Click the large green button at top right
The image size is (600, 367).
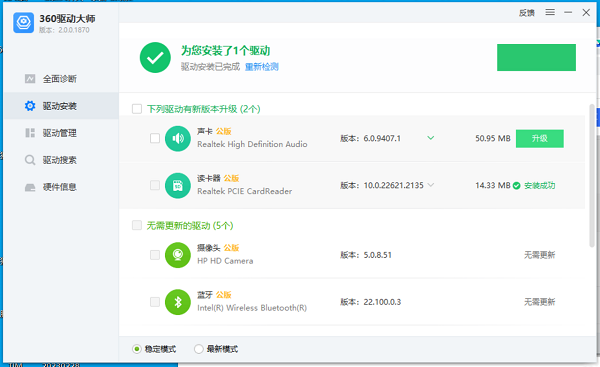tap(536, 57)
